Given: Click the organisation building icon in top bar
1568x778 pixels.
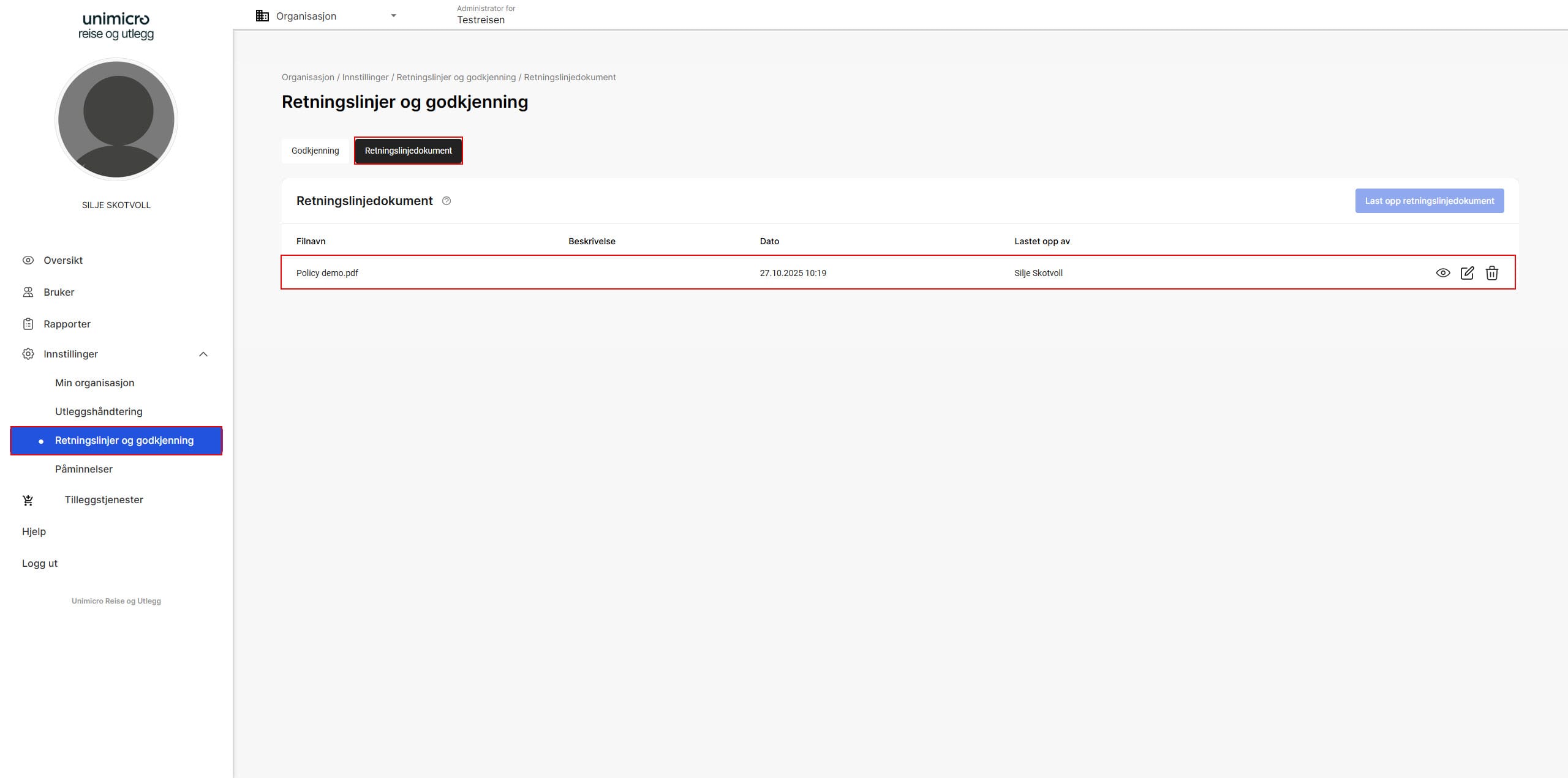Looking at the screenshot, I should [262, 16].
